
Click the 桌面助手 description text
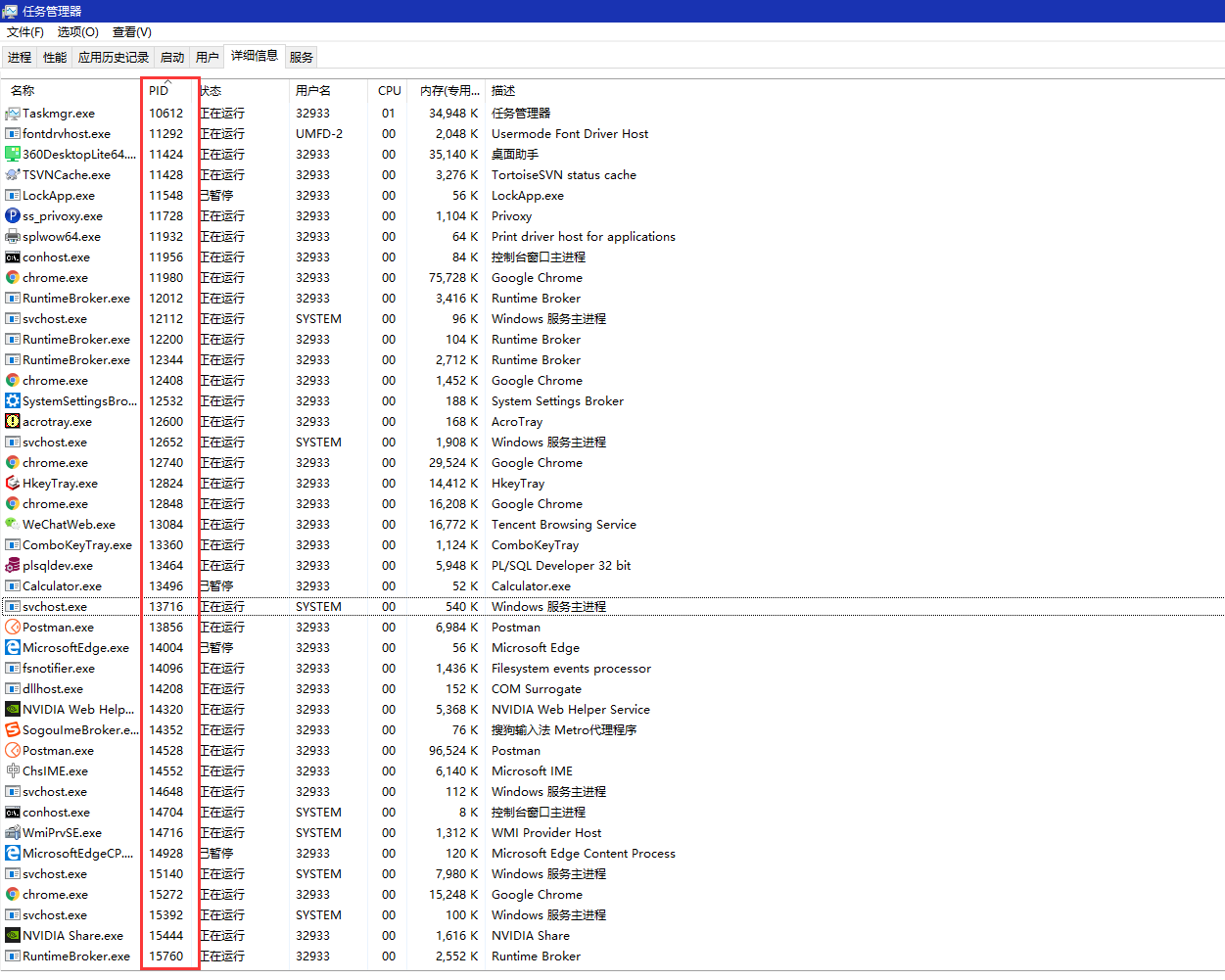[x=515, y=155]
